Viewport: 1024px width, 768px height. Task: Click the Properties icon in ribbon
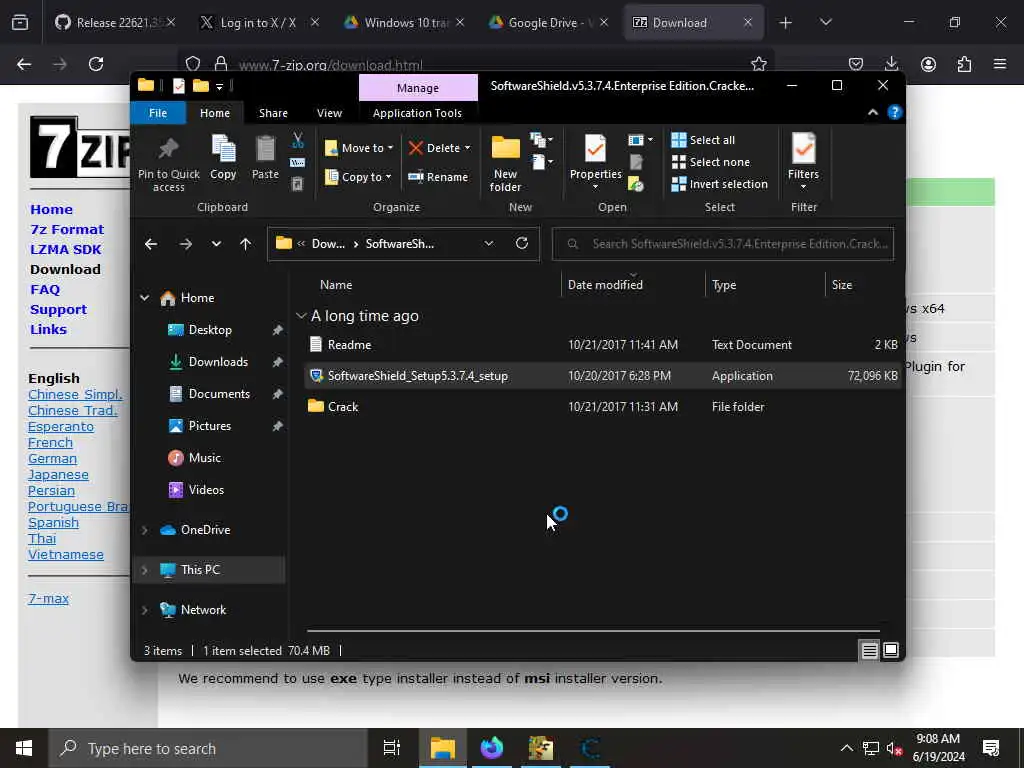click(x=596, y=148)
